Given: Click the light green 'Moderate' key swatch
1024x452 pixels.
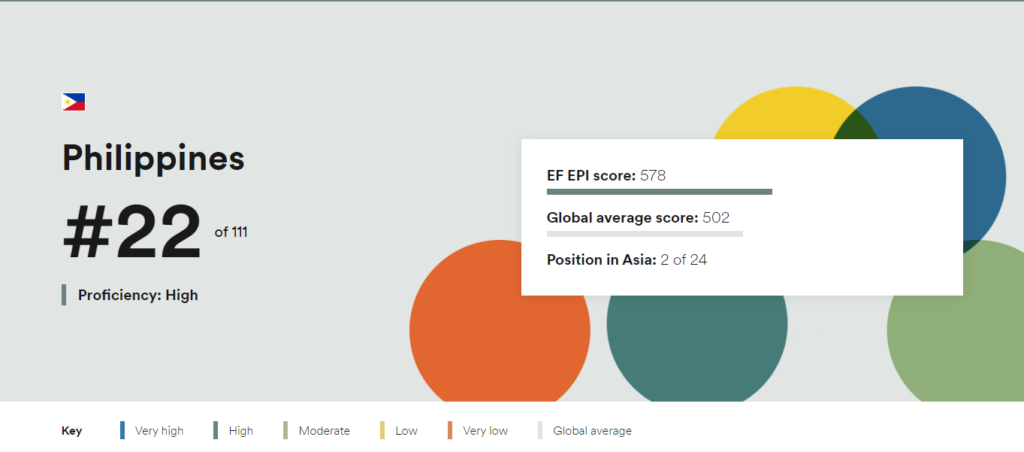Looking at the screenshot, I should pyautogui.click(x=285, y=430).
